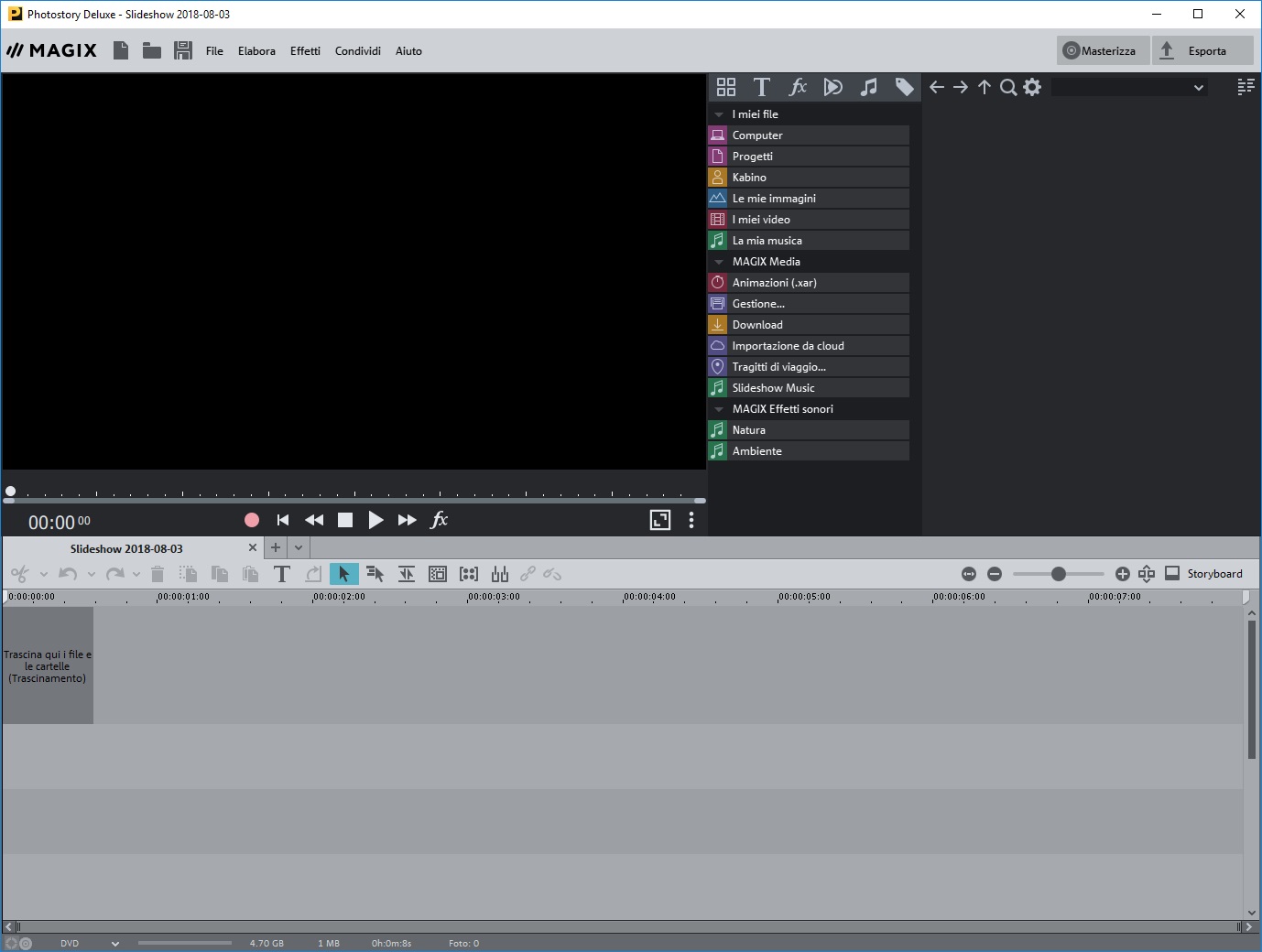Change media pool list view mode
This screenshot has height=952, width=1262.
pyautogui.click(x=1246, y=87)
